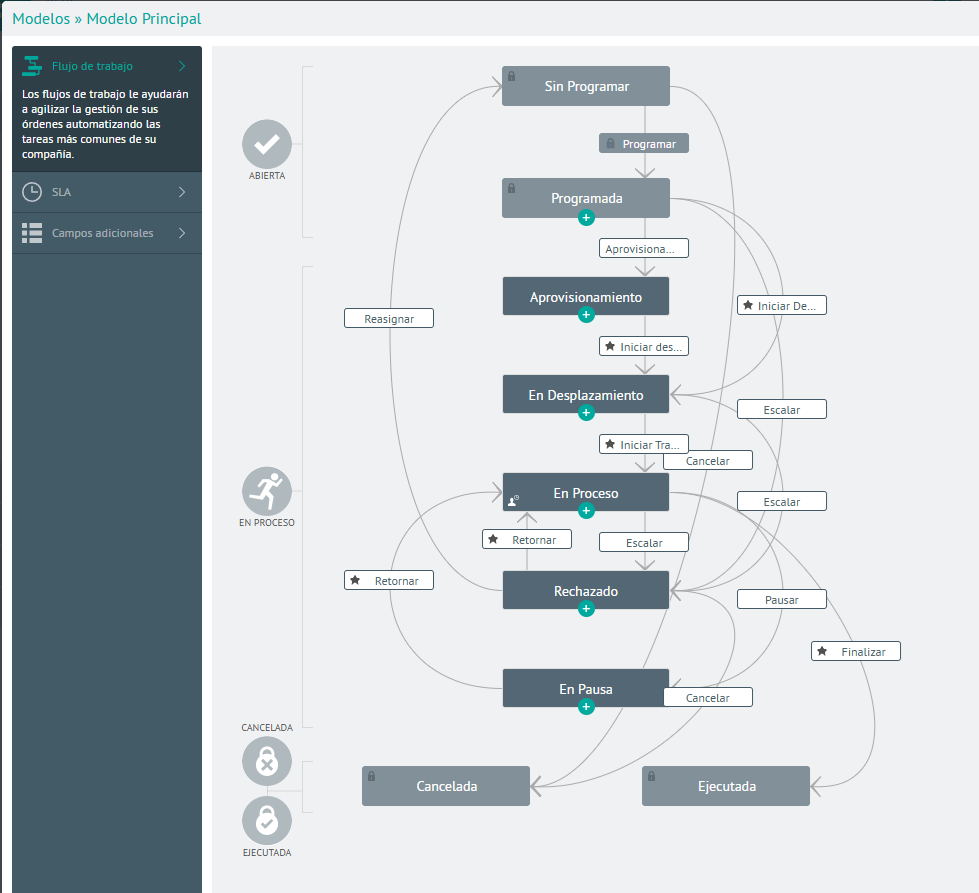
Task: Click the EJECUTADA lock icon
Action: tap(267, 821)
